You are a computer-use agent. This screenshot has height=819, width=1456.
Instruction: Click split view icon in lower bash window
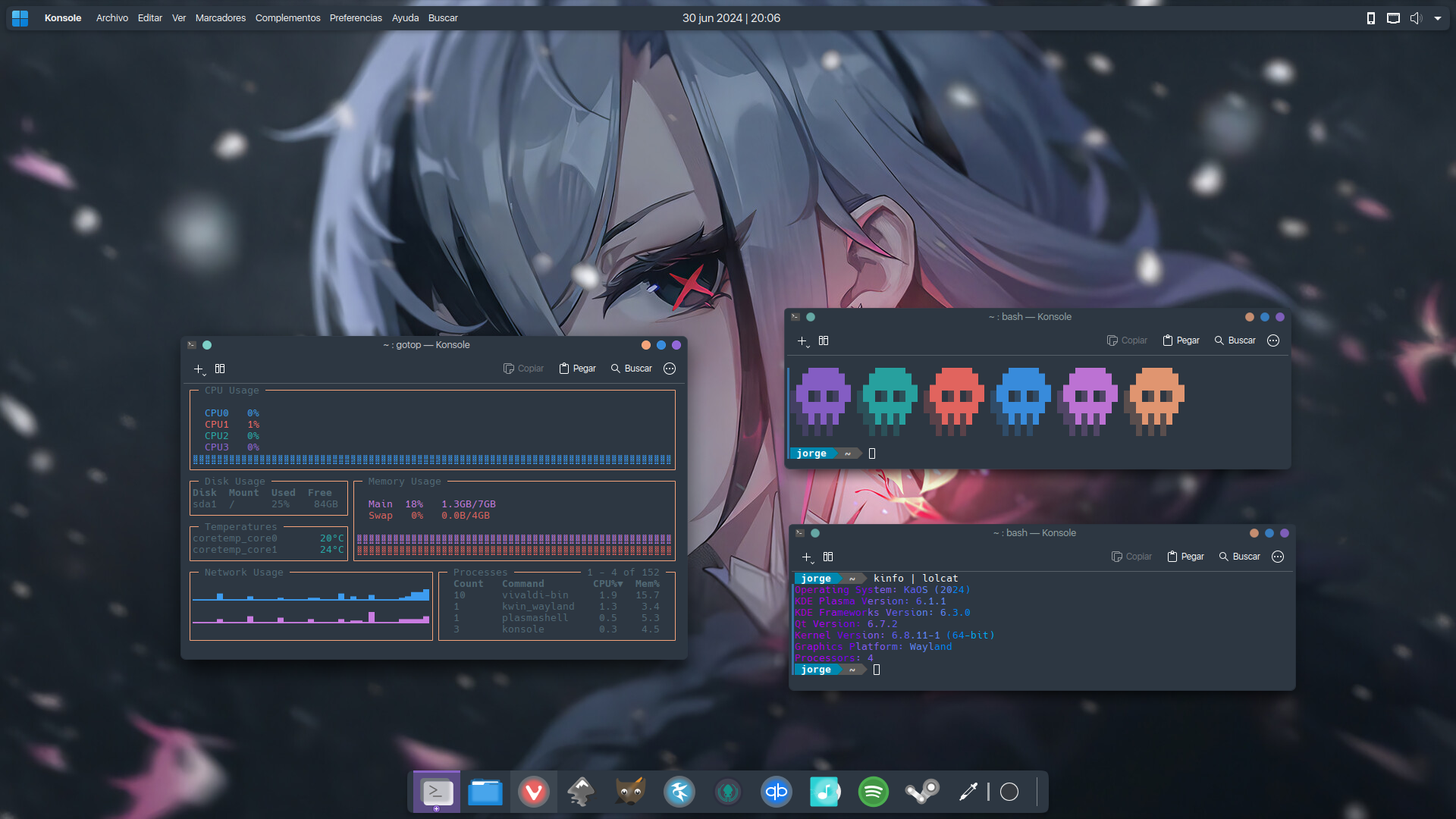coord(828,557)
